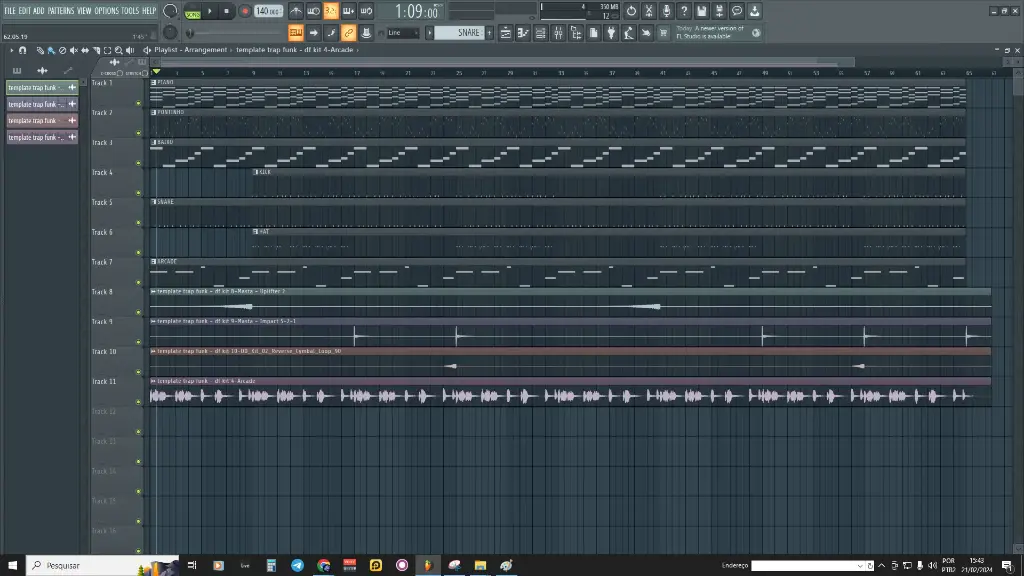
Task: Toggle the 3-2-1 countdown before recording
Action: click(x=331, y=11)
